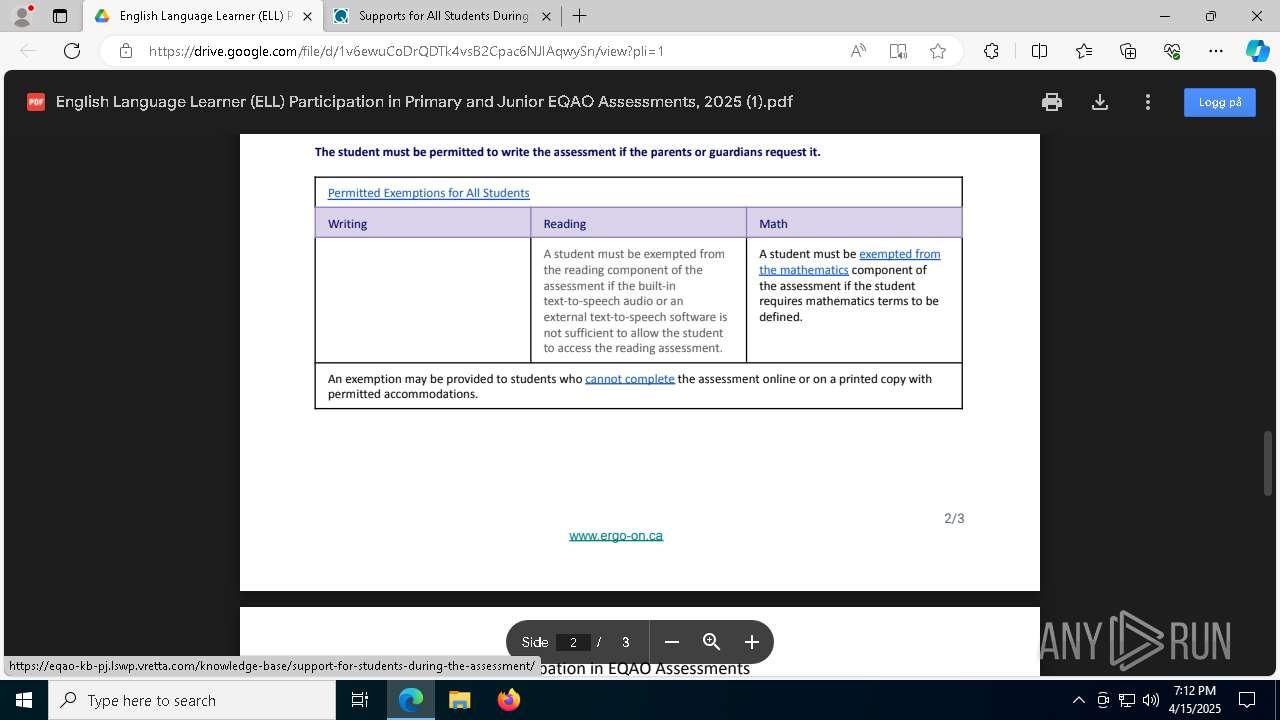Open a new browser tab
Screen dimensions: 1280x720
579,16
